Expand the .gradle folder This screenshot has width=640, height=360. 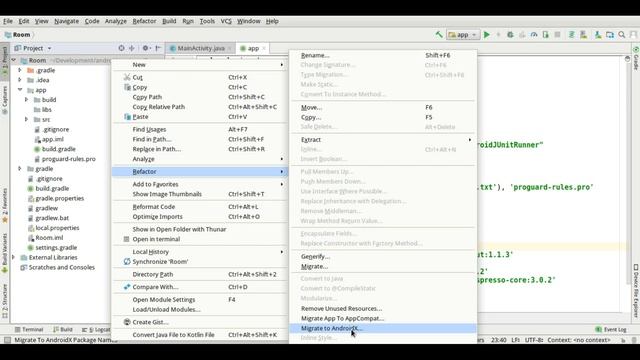click(20, 70)
